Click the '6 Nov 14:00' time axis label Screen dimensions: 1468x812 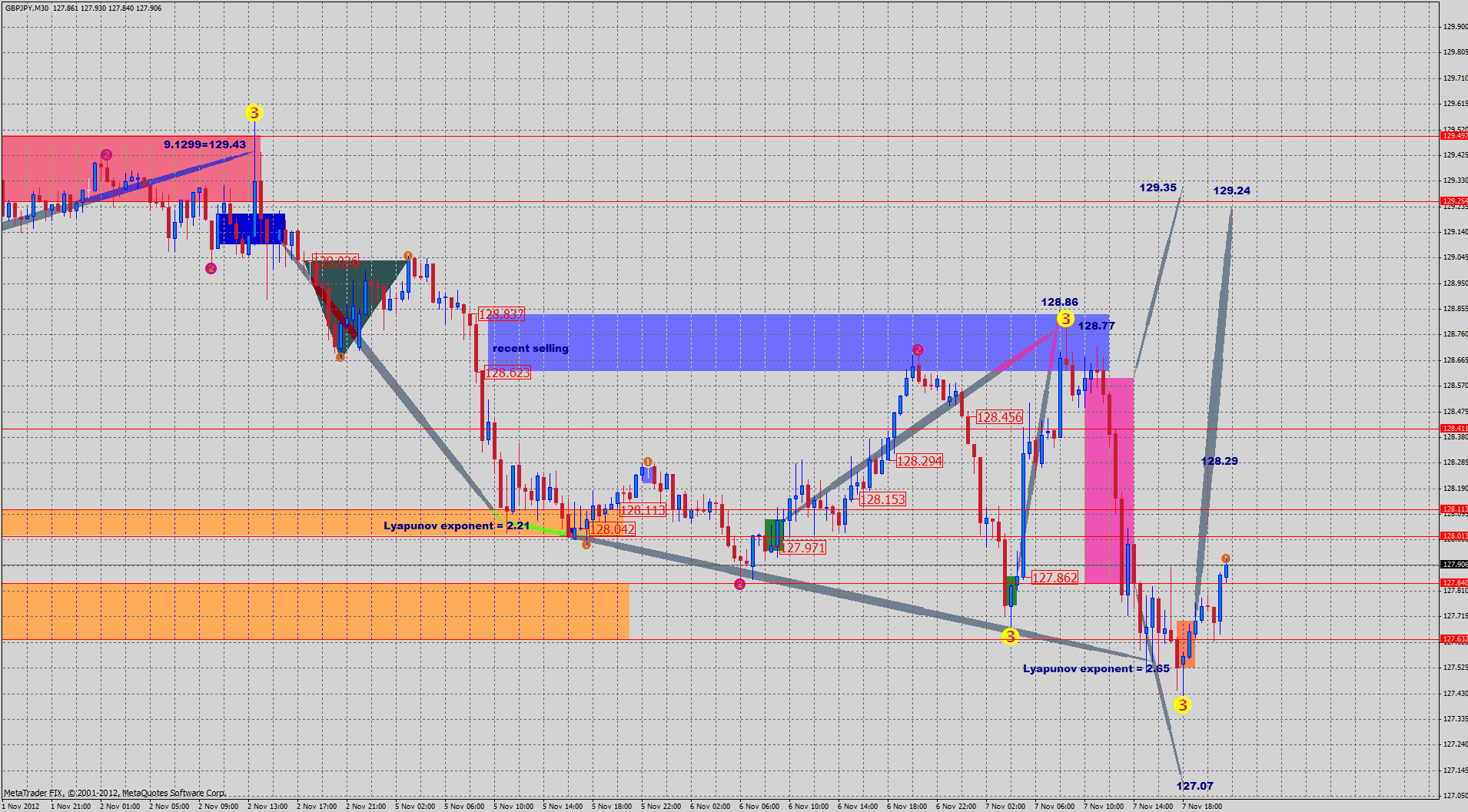[x=858, y=806]
